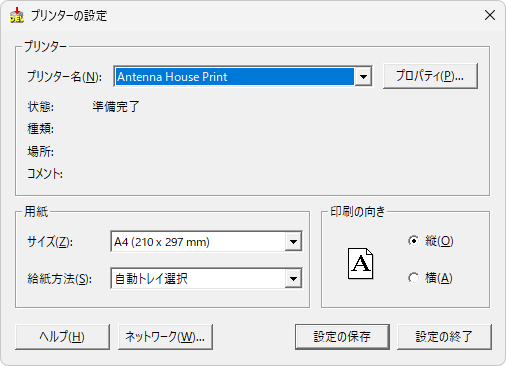Click the 用紙 group title
The height and width of the screenshot is (366, 506).
tap(36, 212)
